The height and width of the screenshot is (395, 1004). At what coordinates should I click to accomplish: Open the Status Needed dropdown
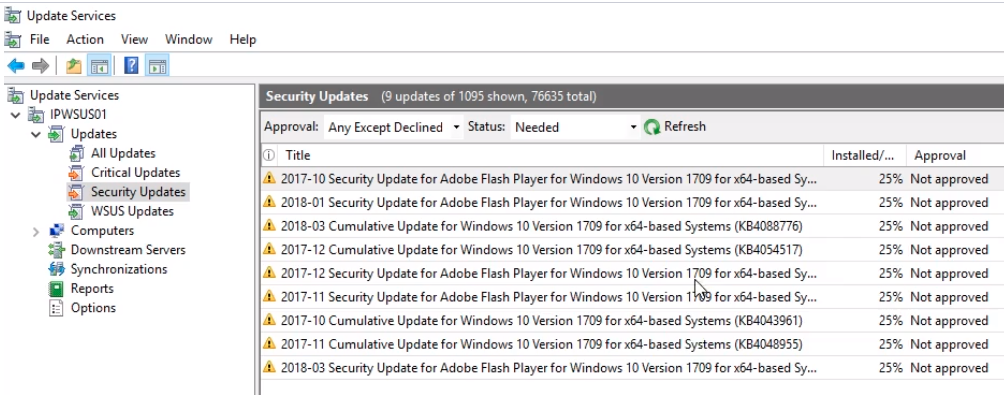pos(575,127)
